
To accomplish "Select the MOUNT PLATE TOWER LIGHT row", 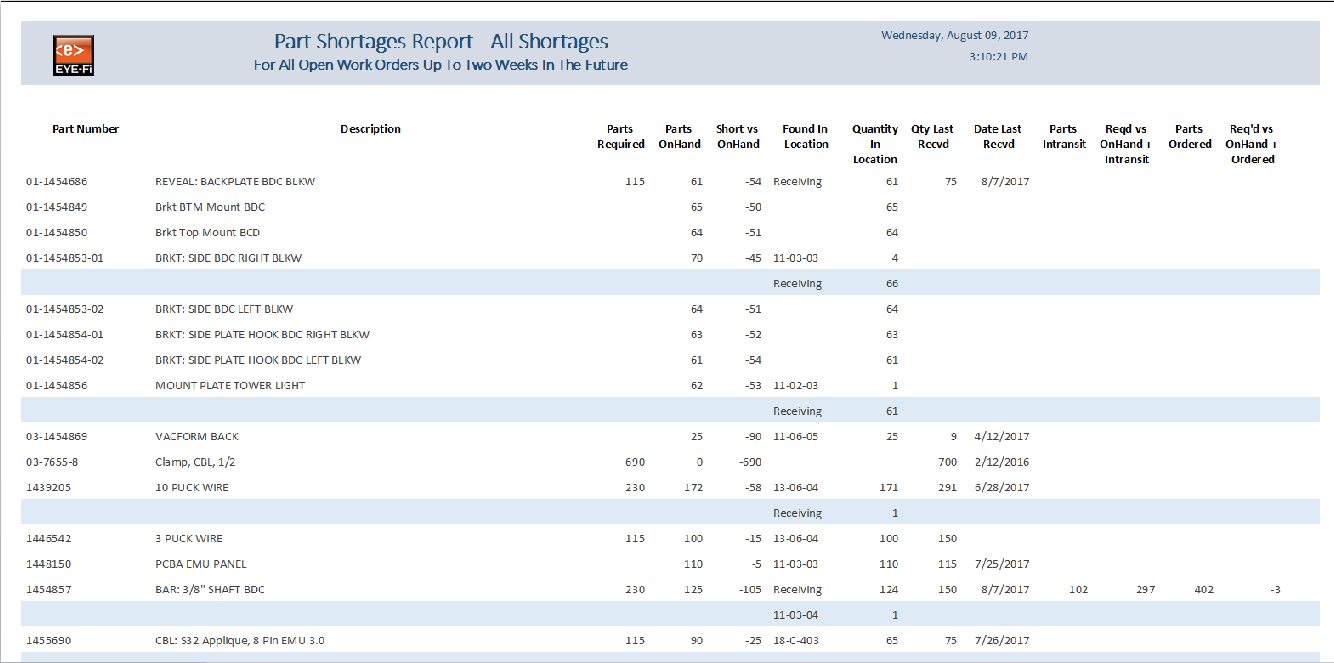I will [x=230, y=386].
